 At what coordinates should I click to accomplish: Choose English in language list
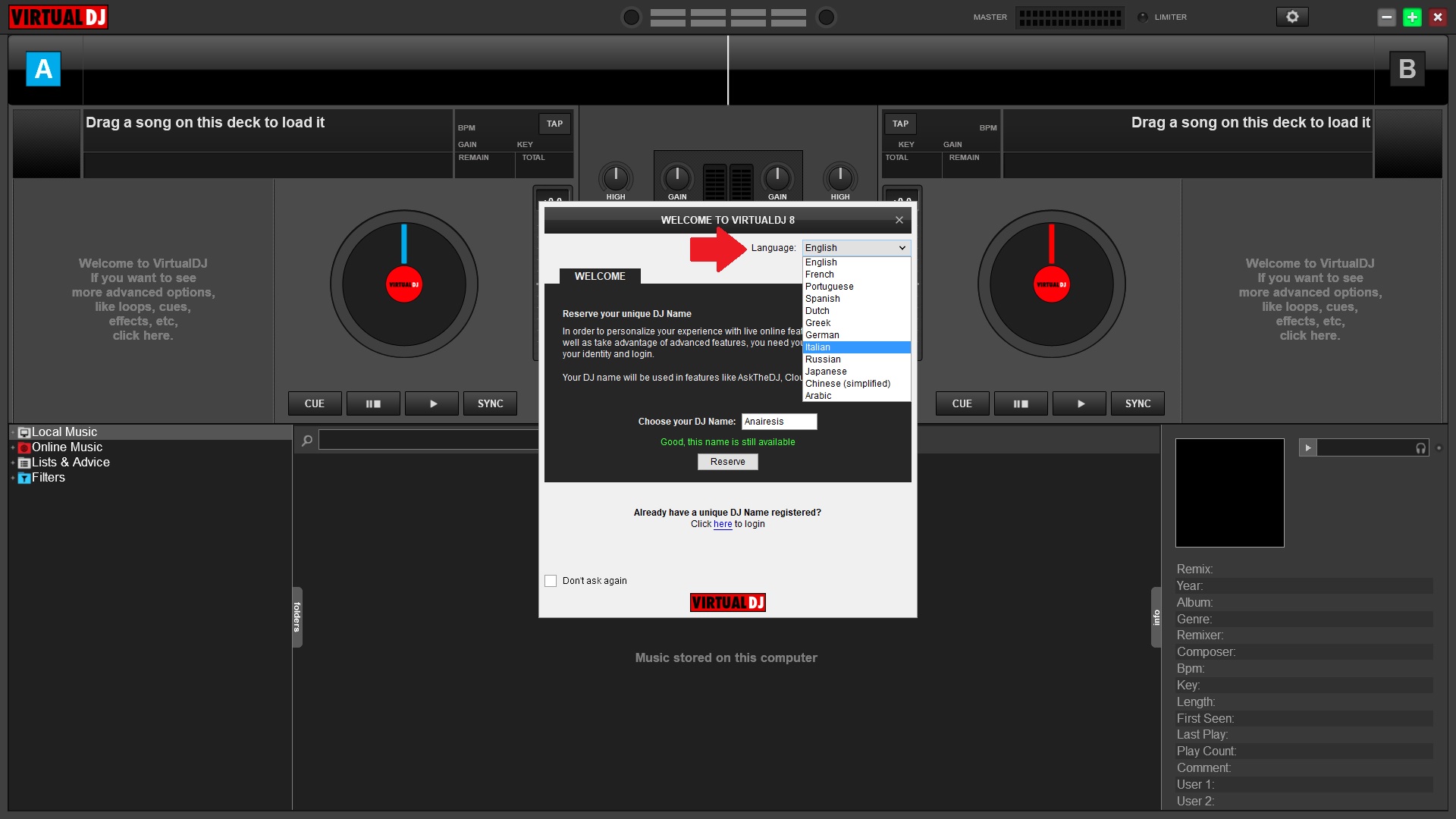[x=856, y=262]
